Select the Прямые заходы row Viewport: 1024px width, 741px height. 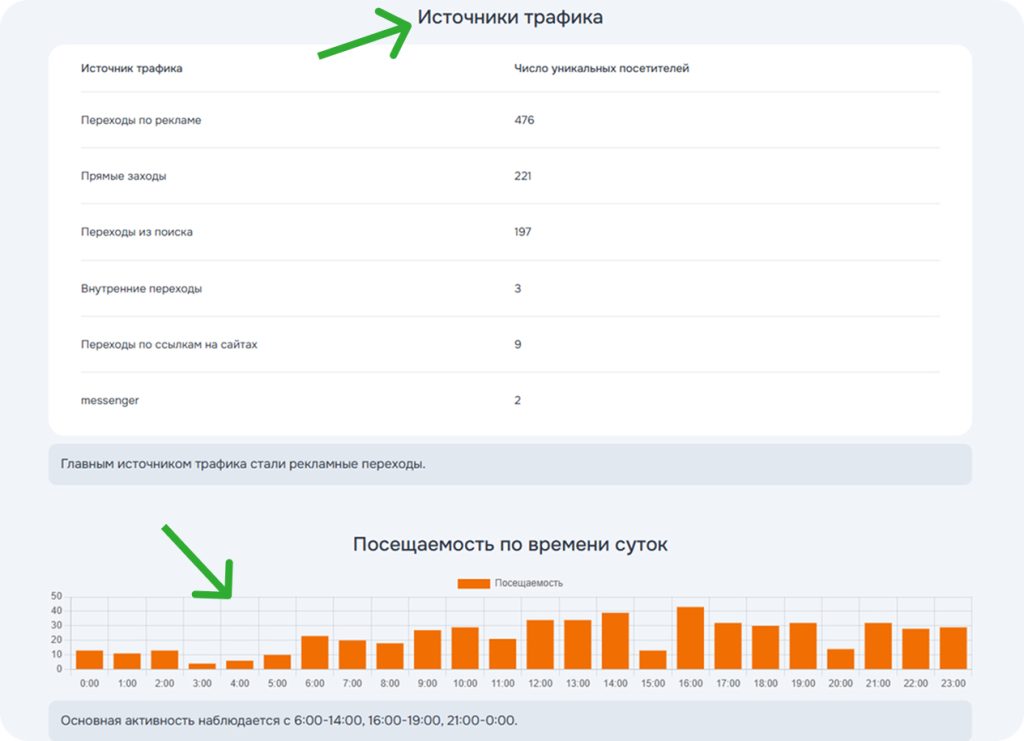[x=124, y=176]
